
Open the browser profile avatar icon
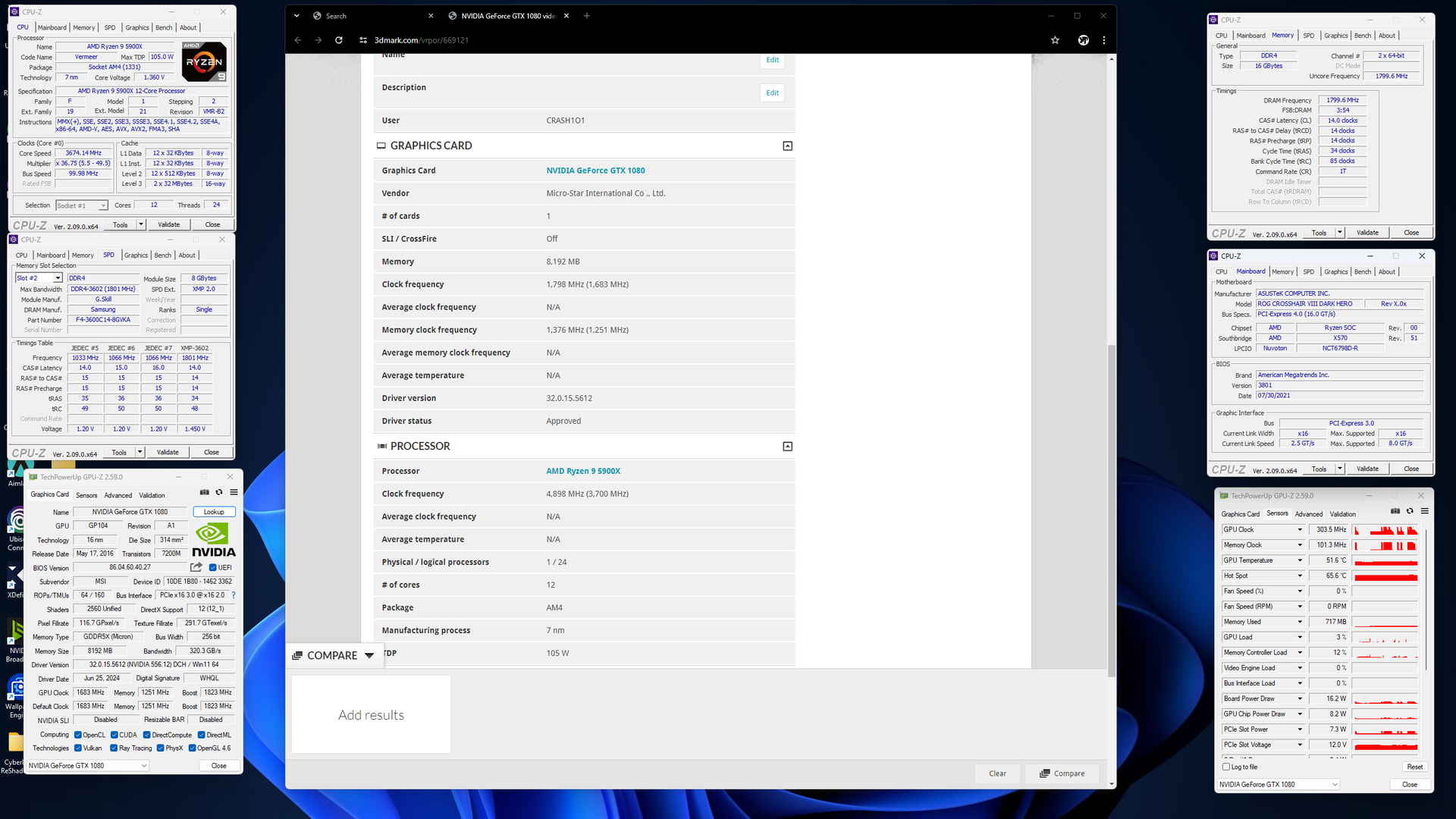(1084, 40)
